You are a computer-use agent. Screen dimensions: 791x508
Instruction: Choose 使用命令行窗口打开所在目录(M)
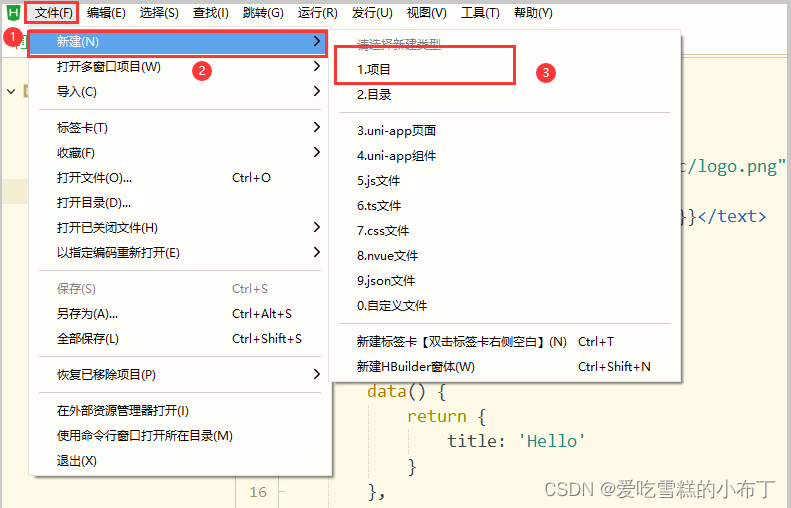pyautogui.click(x=179, y=435)
